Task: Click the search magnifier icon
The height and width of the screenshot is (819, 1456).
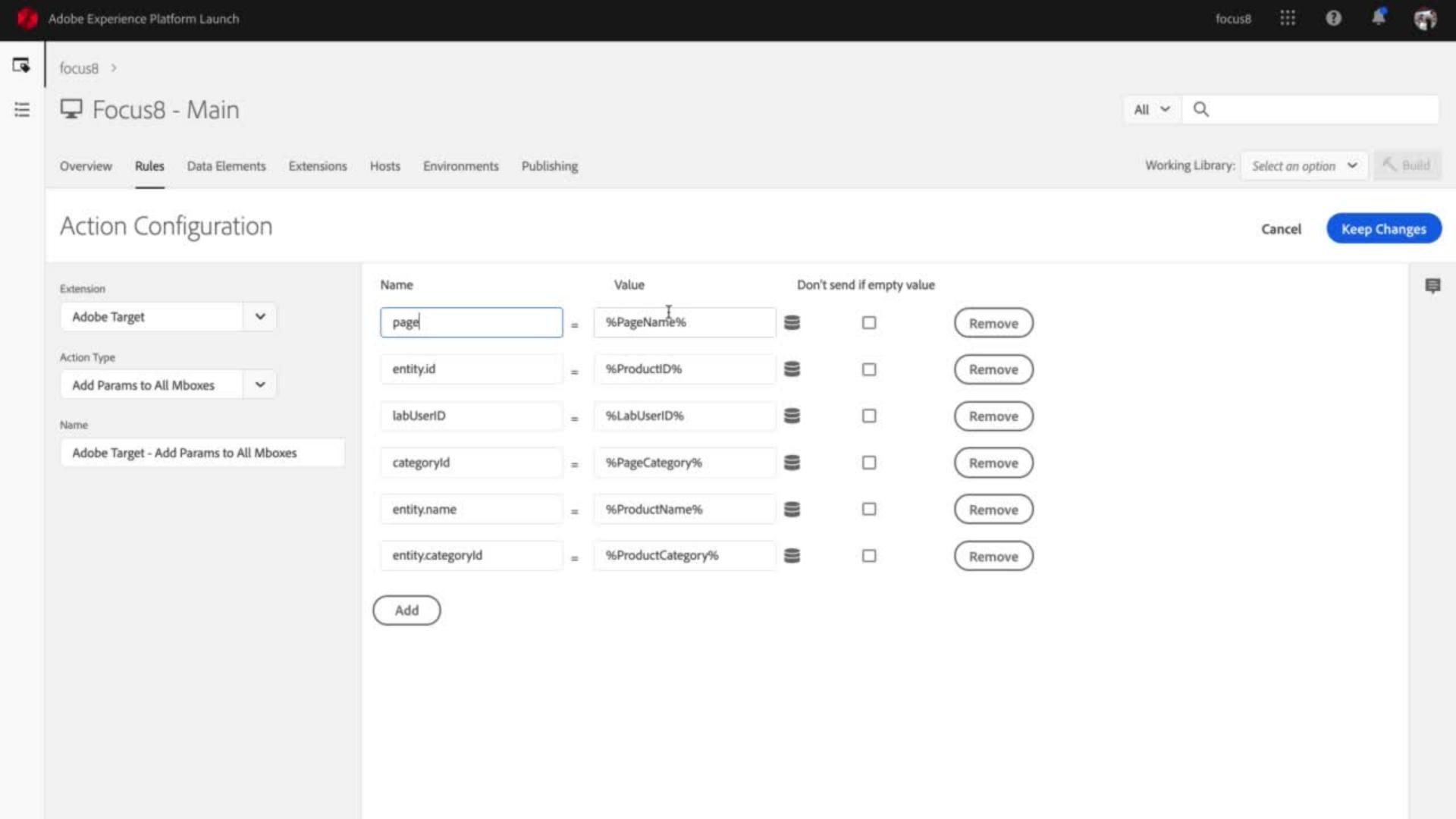Action: [1201, 109]
